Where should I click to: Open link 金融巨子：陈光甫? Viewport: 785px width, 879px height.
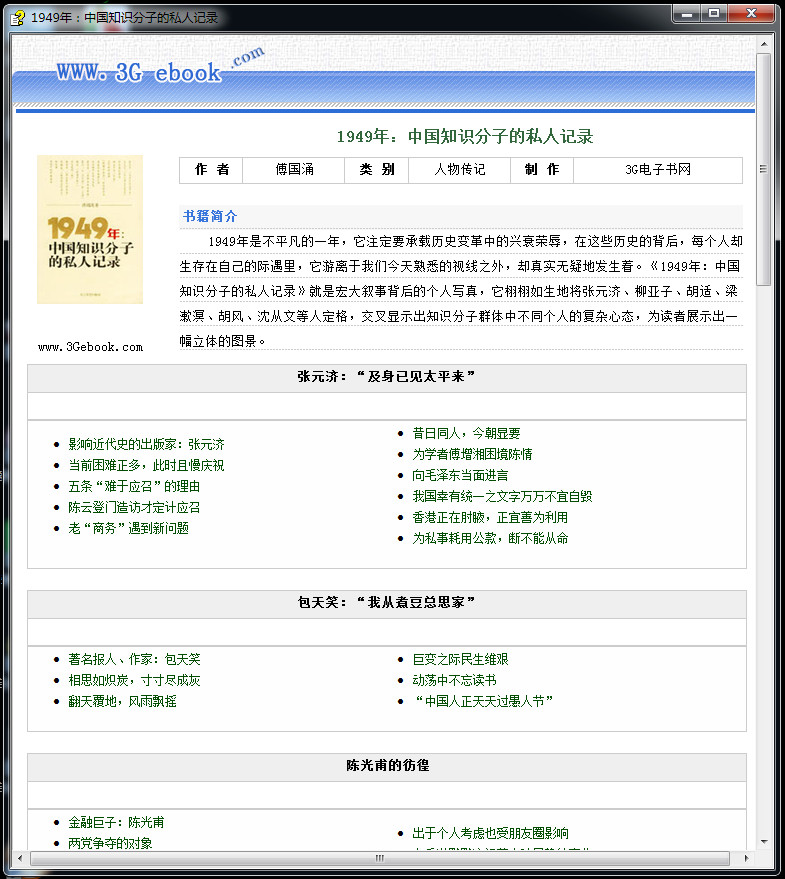tap(116, 822)
